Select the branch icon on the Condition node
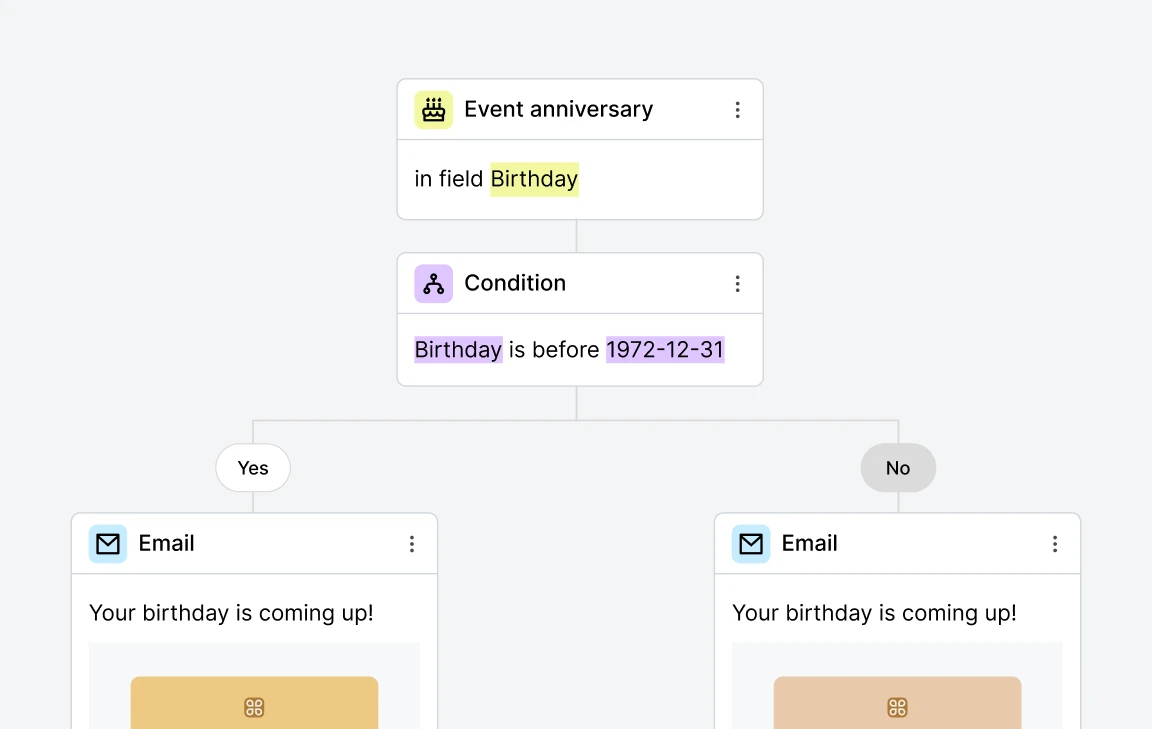This screenshot has height=729, width=1152. coord(433,283)
